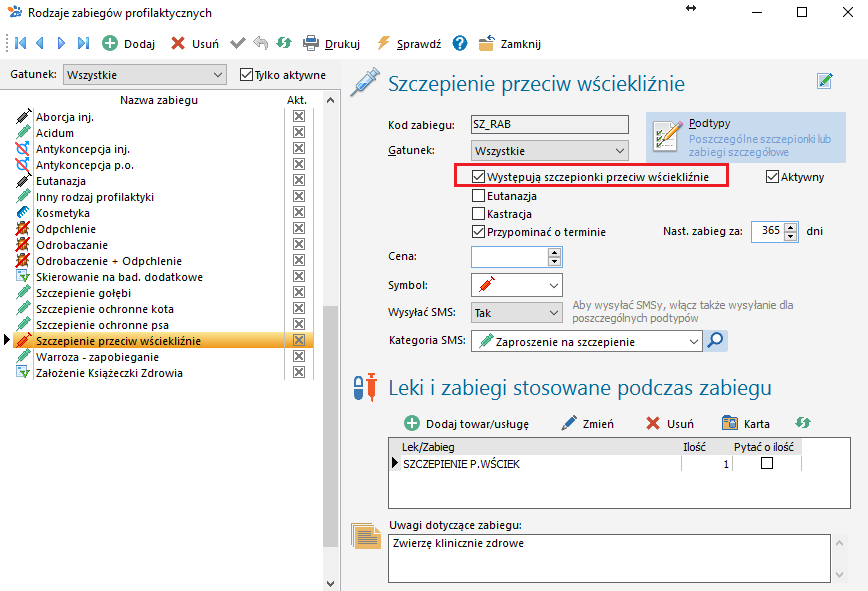Click Dodaj towar/usługę button

click(467, 424)
